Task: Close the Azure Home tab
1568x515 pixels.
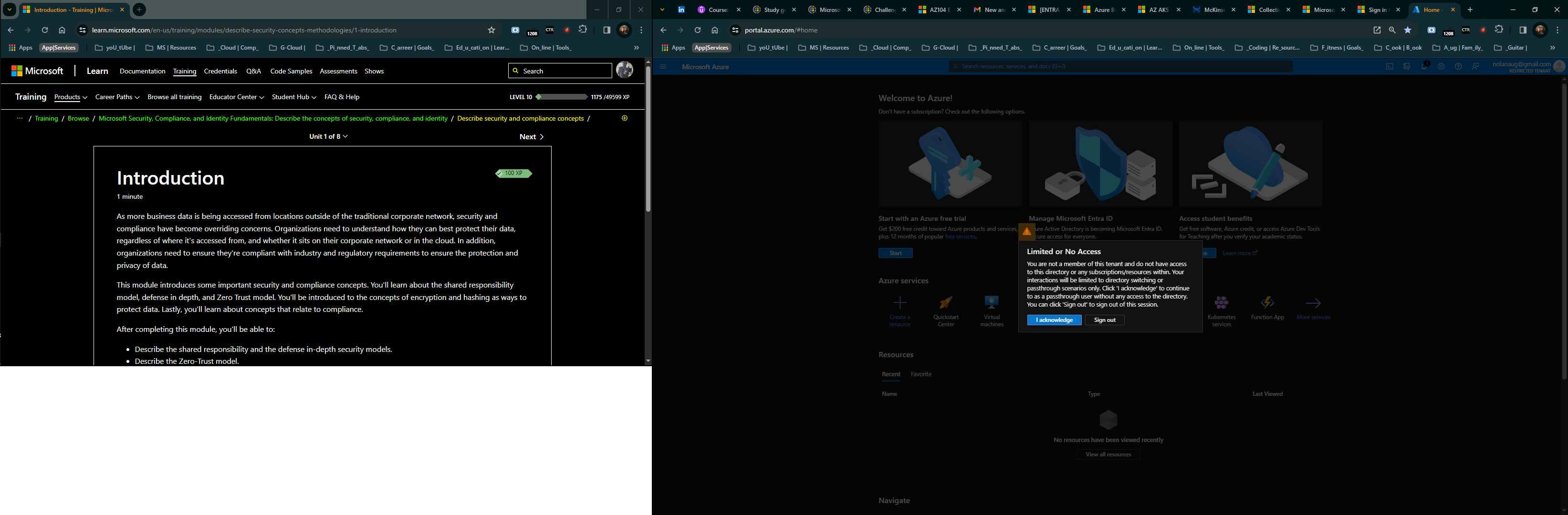Action: (1453, 10)
